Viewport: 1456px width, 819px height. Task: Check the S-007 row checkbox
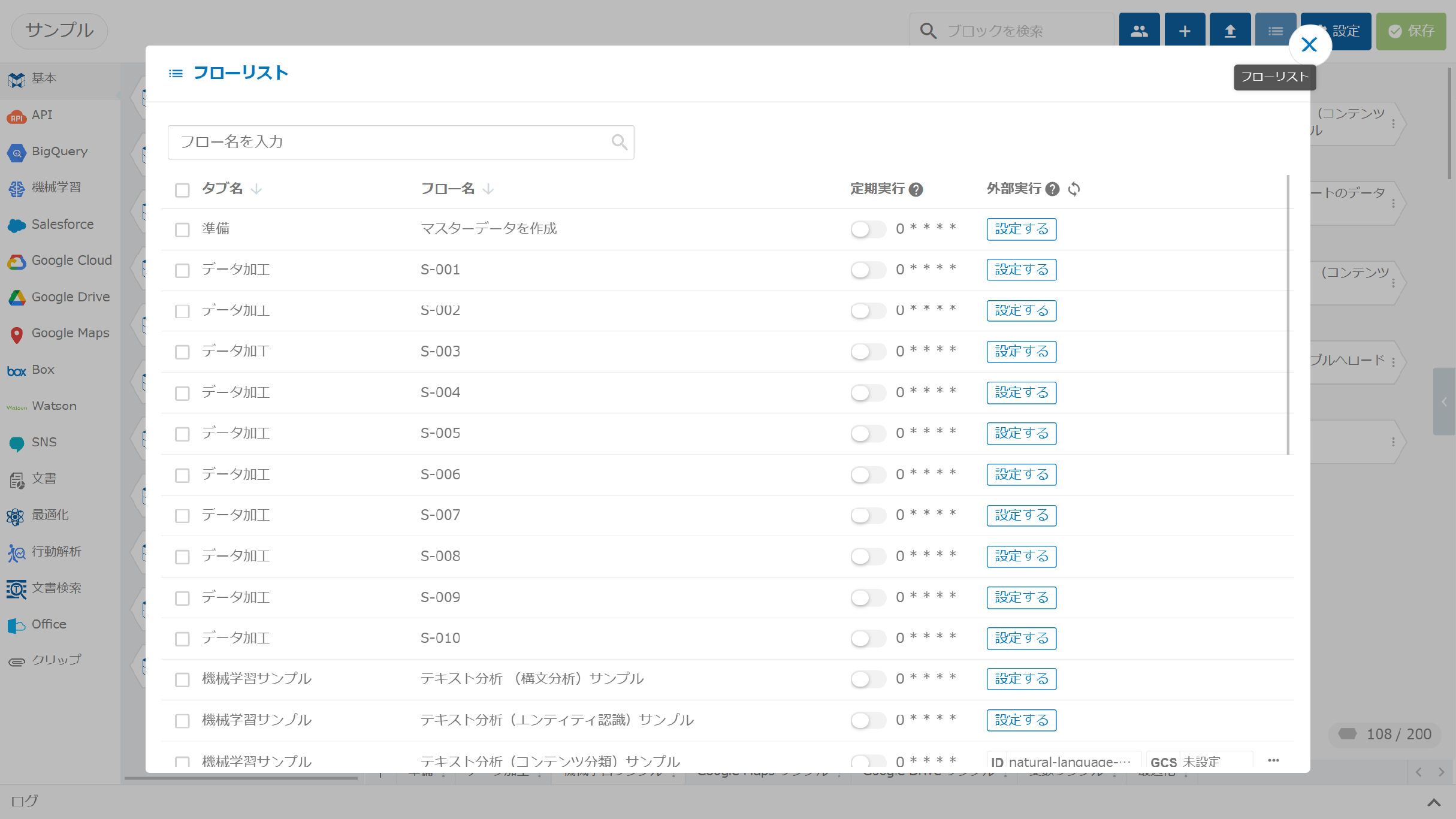coord(182,516)
